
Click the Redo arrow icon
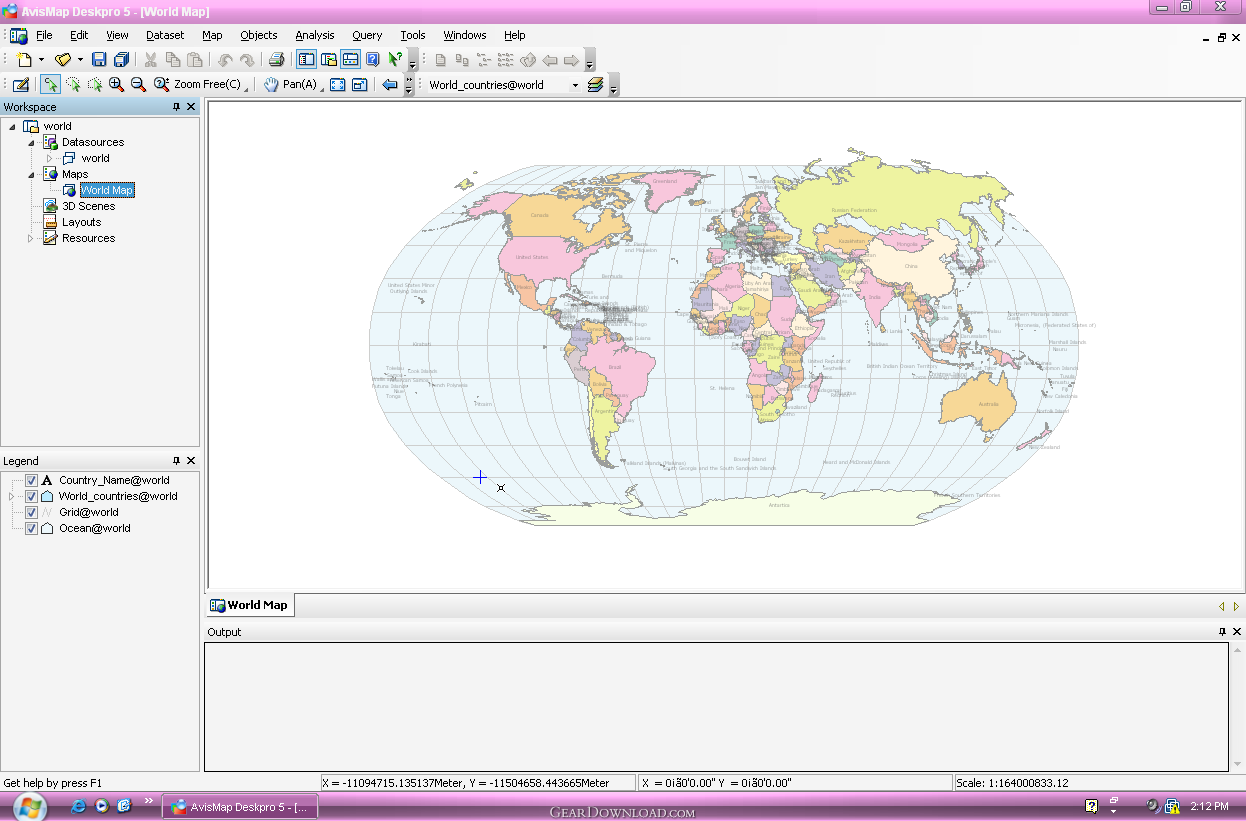click(x=247, y=60)
